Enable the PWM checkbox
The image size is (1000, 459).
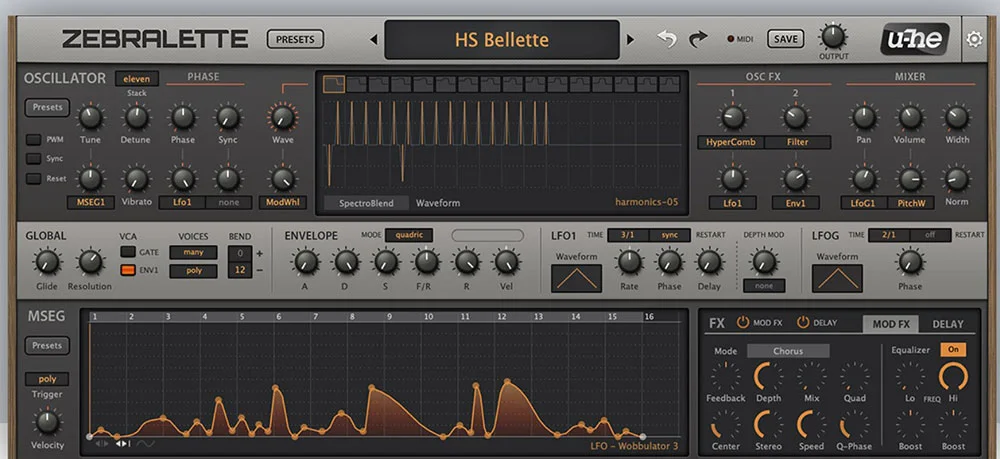(33, 140)
